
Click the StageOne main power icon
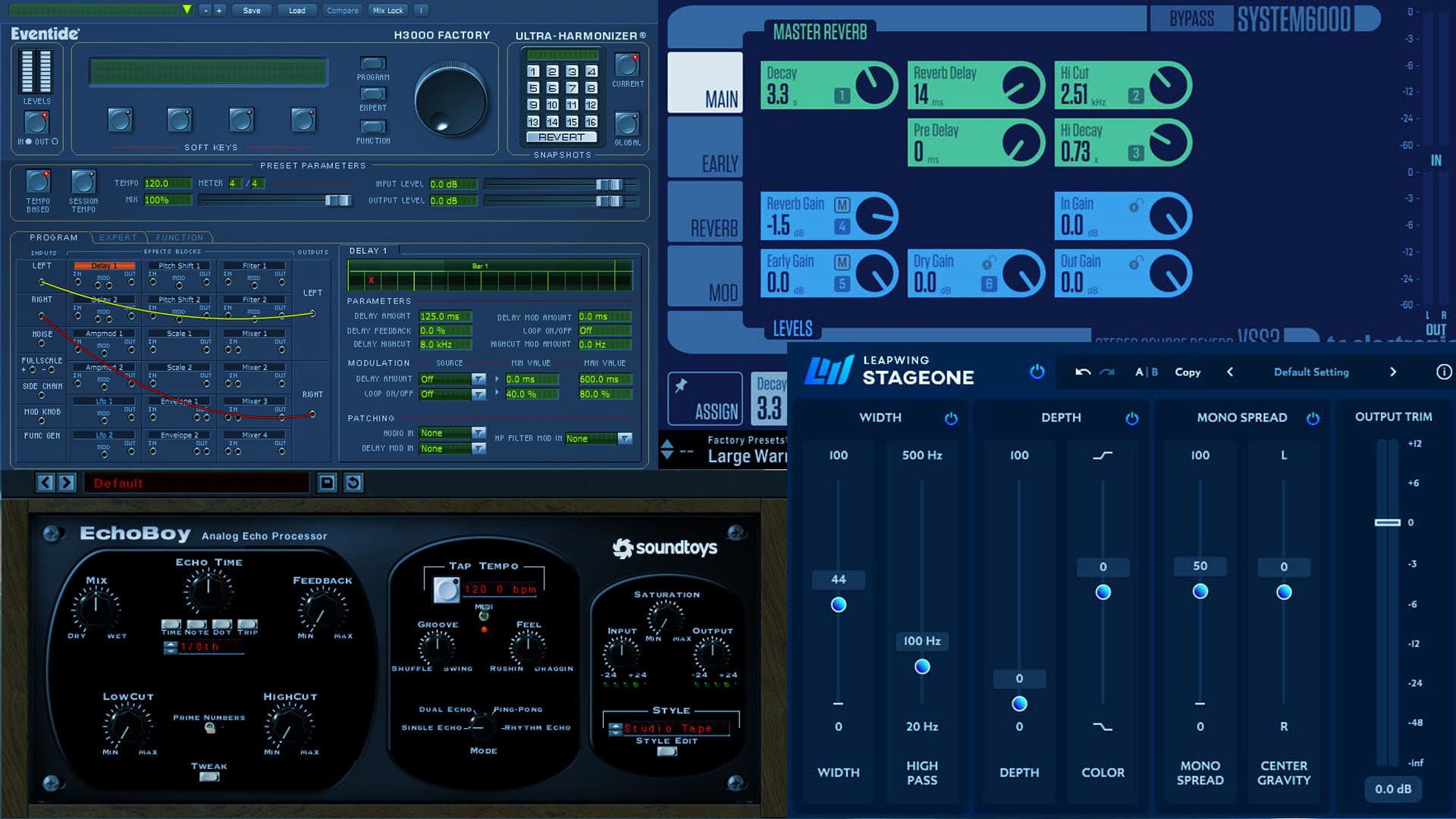point(1037,372)
